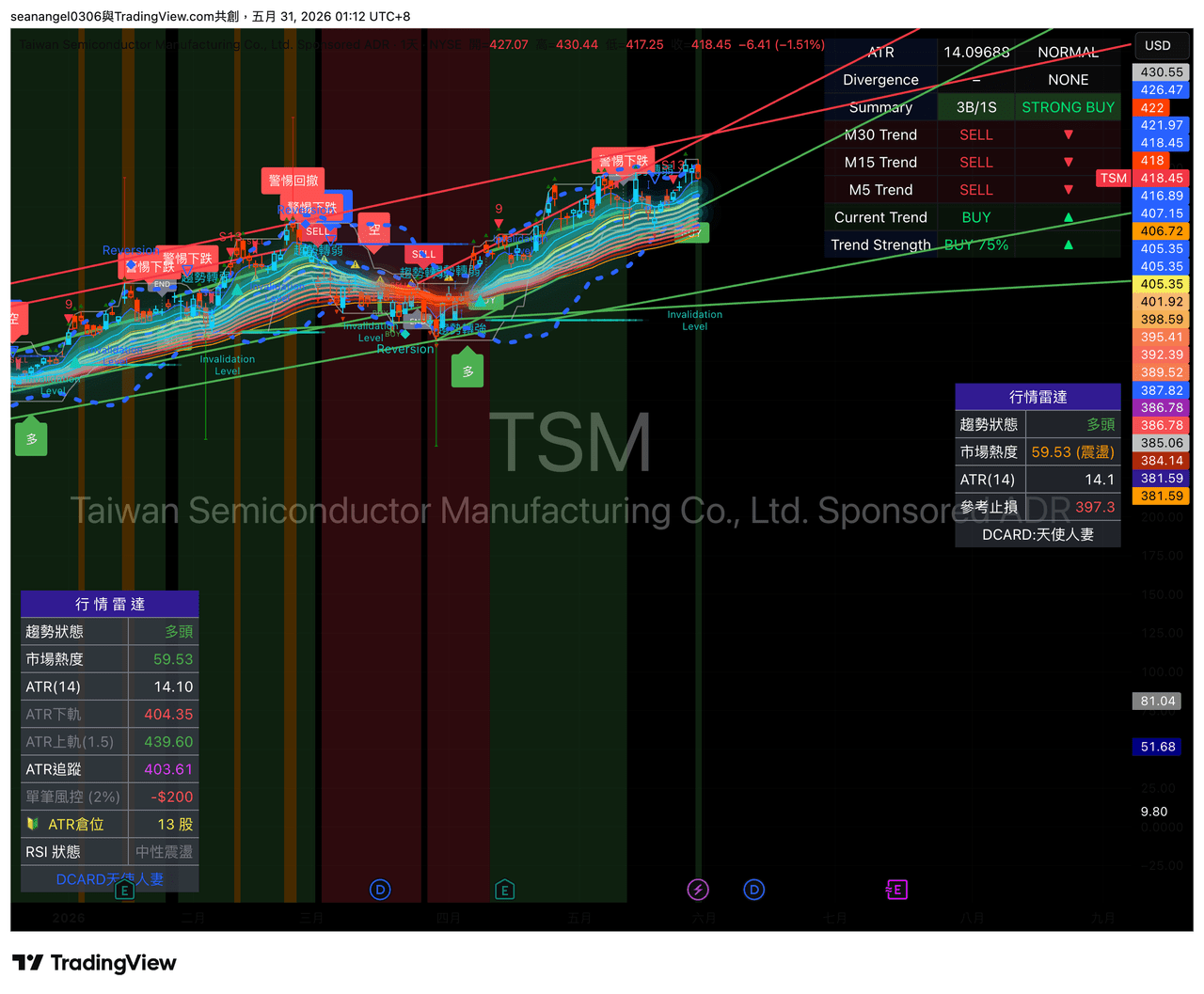Viewport: 1204px width, 994px height.
Task: Click the NORMAL ATR status cell
Action: [1068, 53]
